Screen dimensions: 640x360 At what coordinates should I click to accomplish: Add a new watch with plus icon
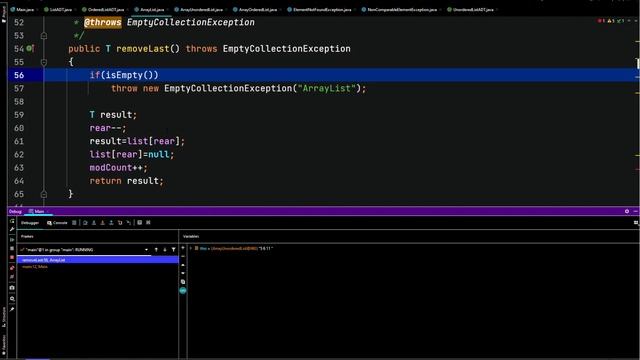click(x=183, y=248)
